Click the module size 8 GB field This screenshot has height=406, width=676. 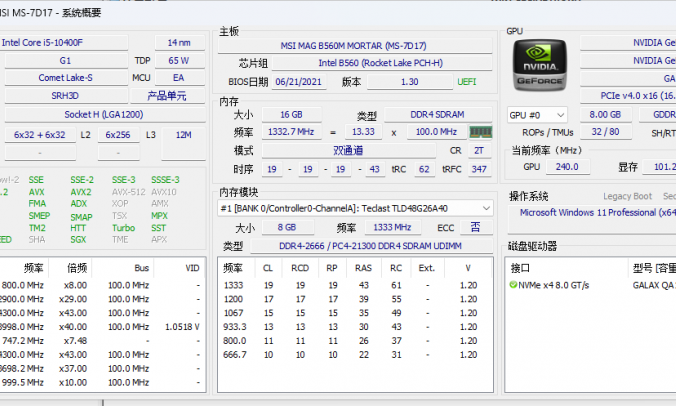tap(287, 227)
